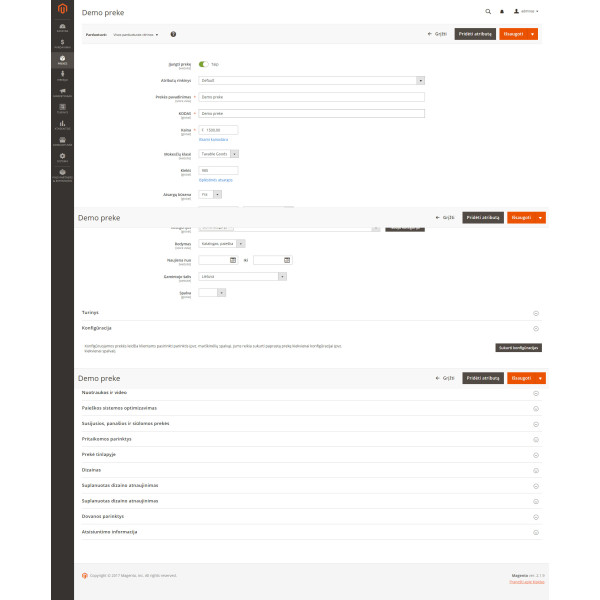Image resolution: width=600 pixels, height=600 pixels.
Task: Open the System gear menu in sidebar
Action: [62, 158]
